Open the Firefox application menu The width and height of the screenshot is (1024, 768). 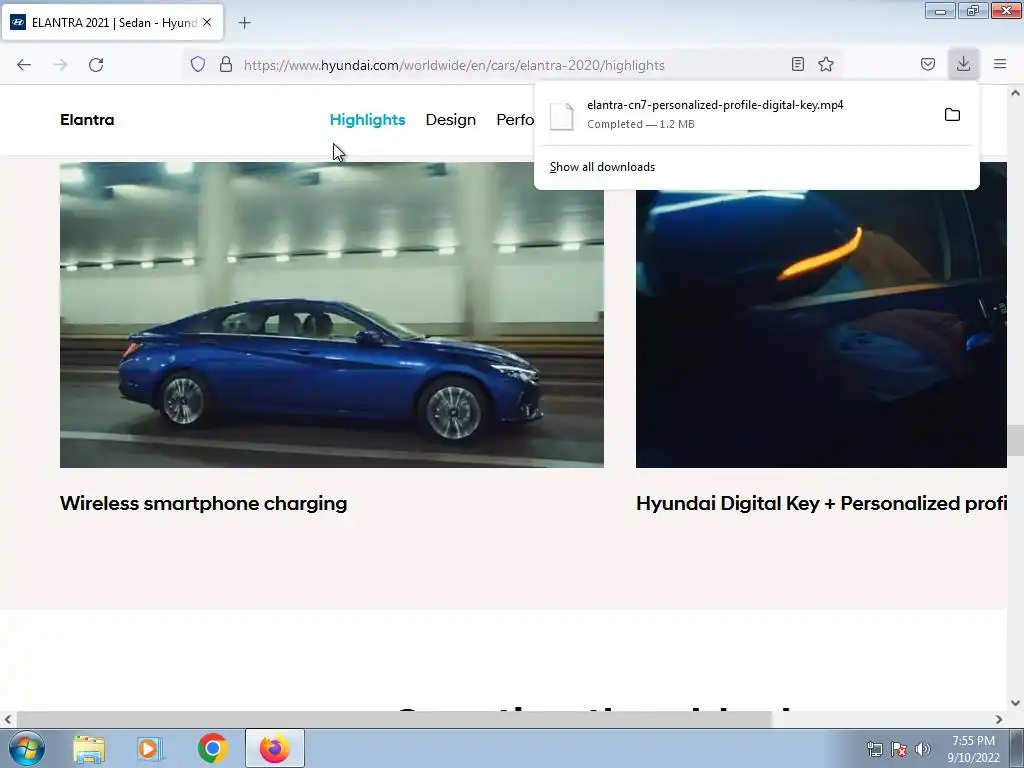click(1000, 64)
